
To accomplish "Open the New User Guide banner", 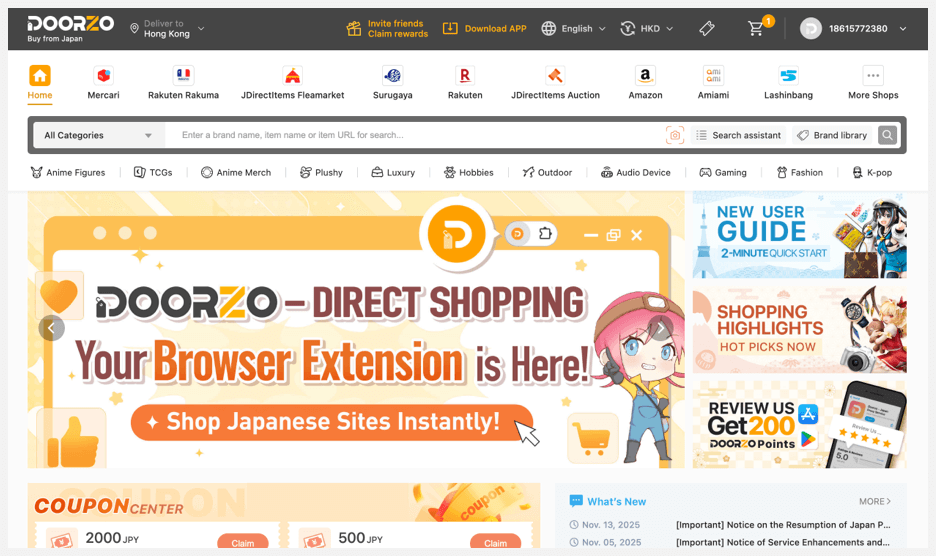I will tap(799, 235).
